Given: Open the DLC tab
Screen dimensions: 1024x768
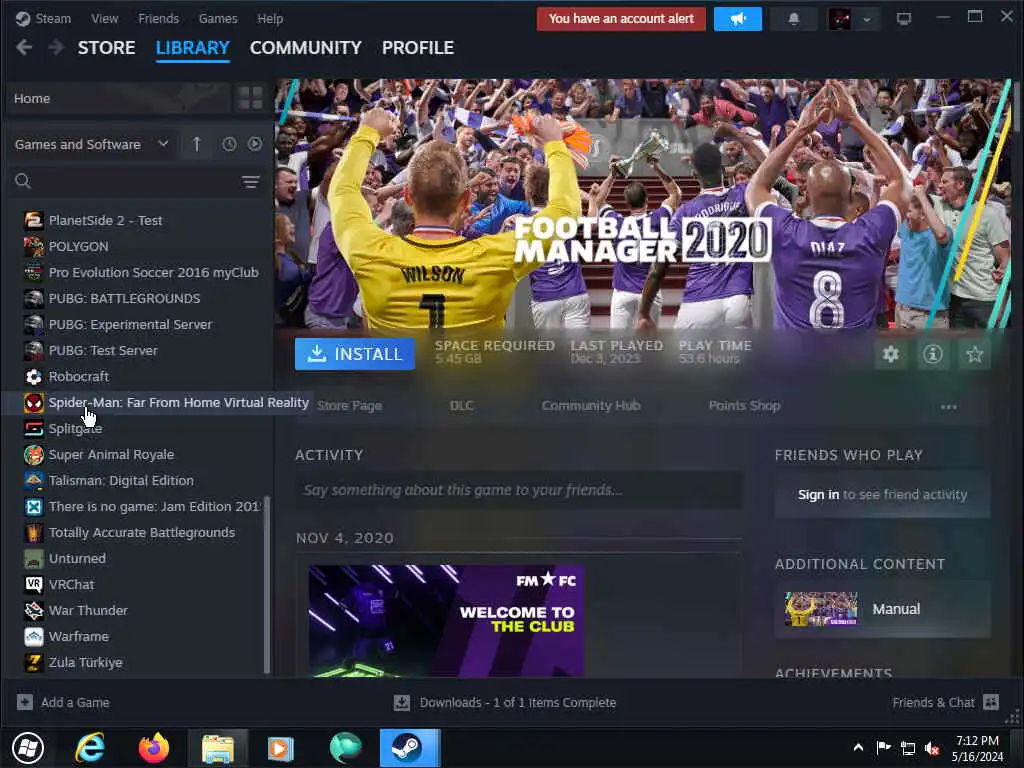Looking at the screenshot, I should 461,406.
